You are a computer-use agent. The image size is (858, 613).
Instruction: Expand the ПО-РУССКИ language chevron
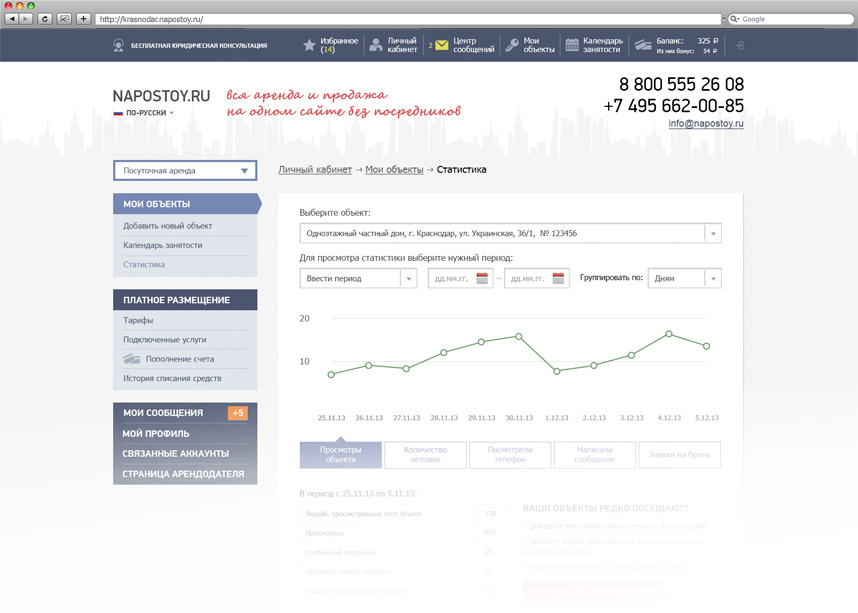(x=172, y=113)
